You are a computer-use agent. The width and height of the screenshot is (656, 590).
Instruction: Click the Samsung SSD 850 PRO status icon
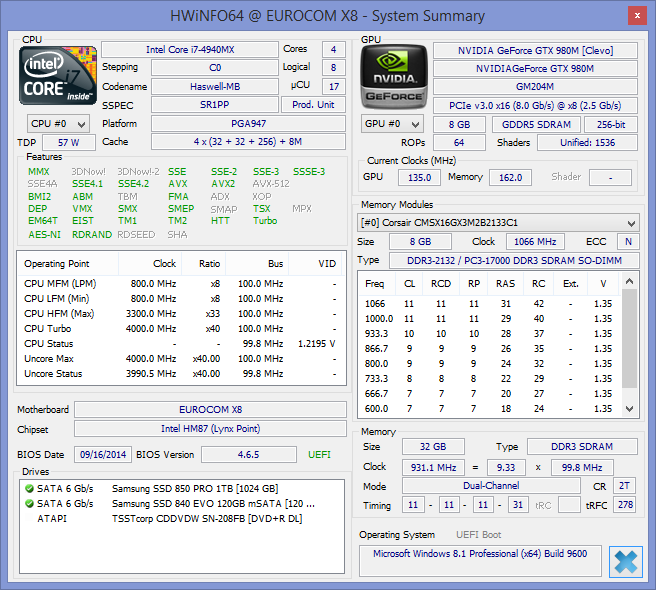(x=29, y=488)
